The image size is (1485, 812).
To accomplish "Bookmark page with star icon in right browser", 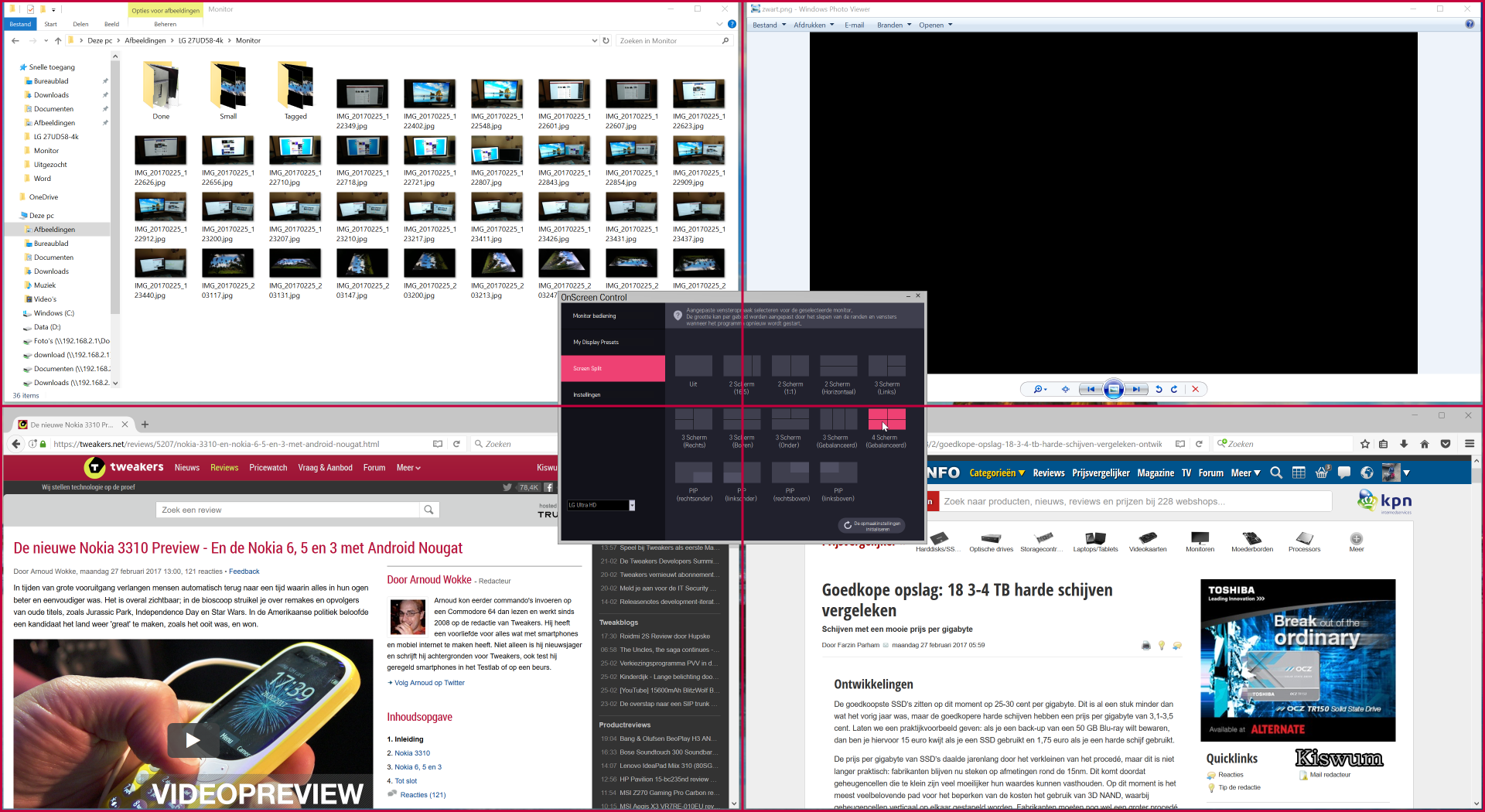I will coord(1365,444).
